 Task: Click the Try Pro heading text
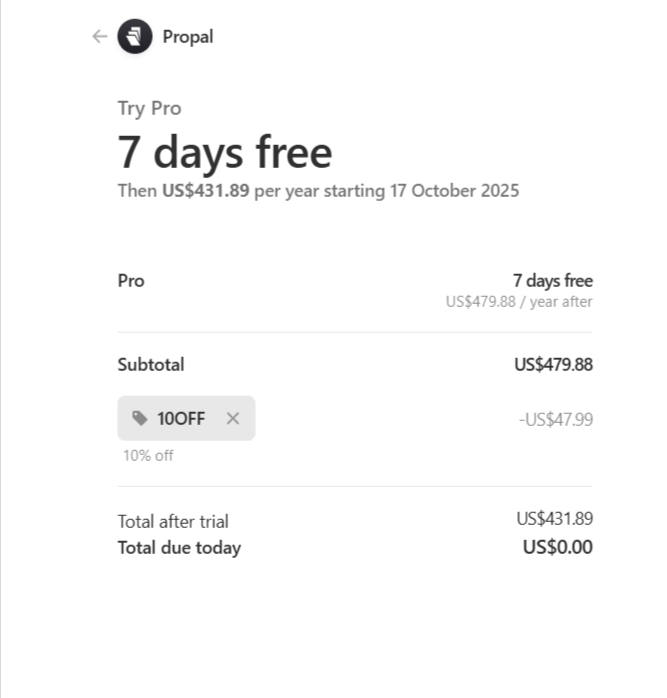150,109
